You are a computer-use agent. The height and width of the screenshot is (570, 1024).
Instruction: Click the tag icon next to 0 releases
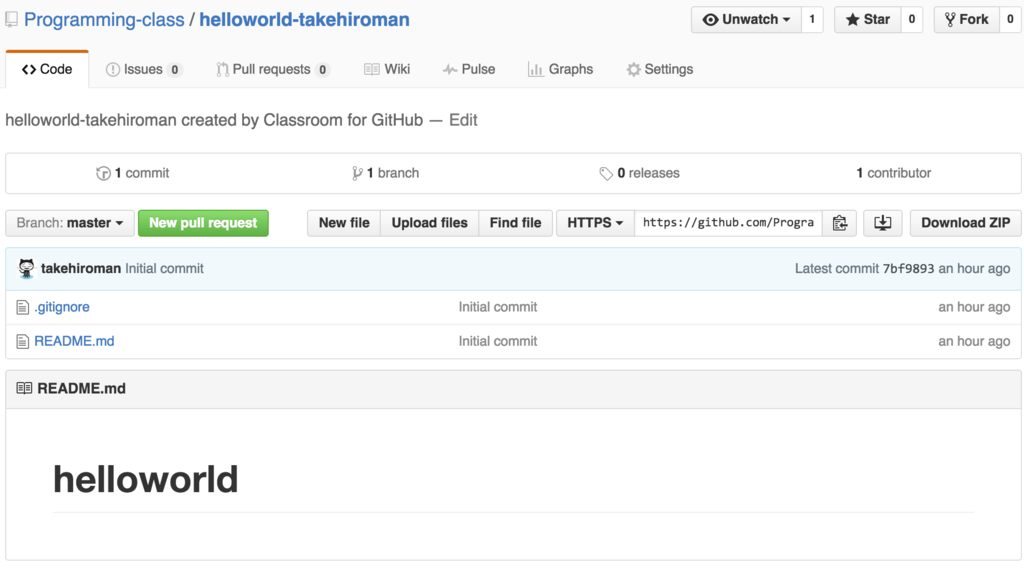pos(606,174)
